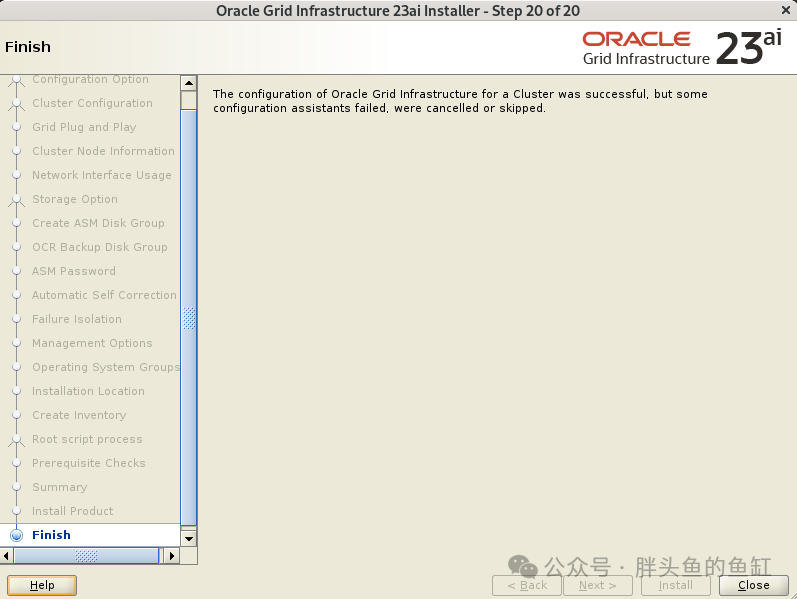Click the Failure Isolation bullet icon

tap(17, 319)
